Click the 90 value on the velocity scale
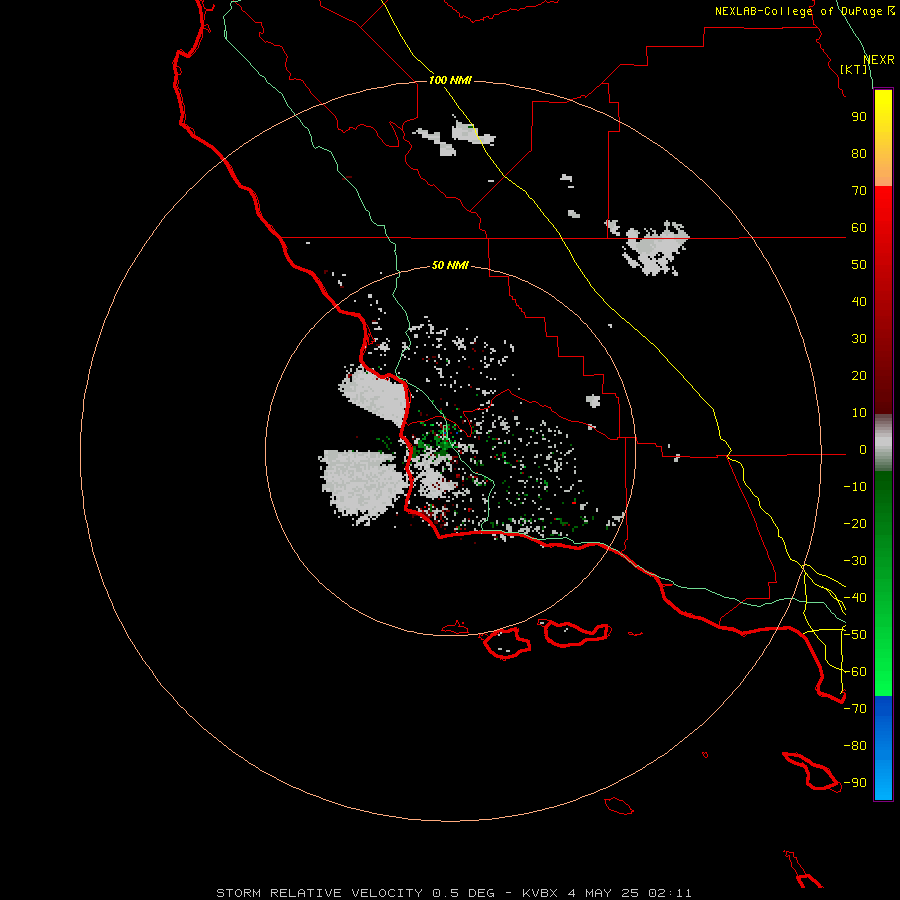 pyautogui.click(x=859, y=117)
